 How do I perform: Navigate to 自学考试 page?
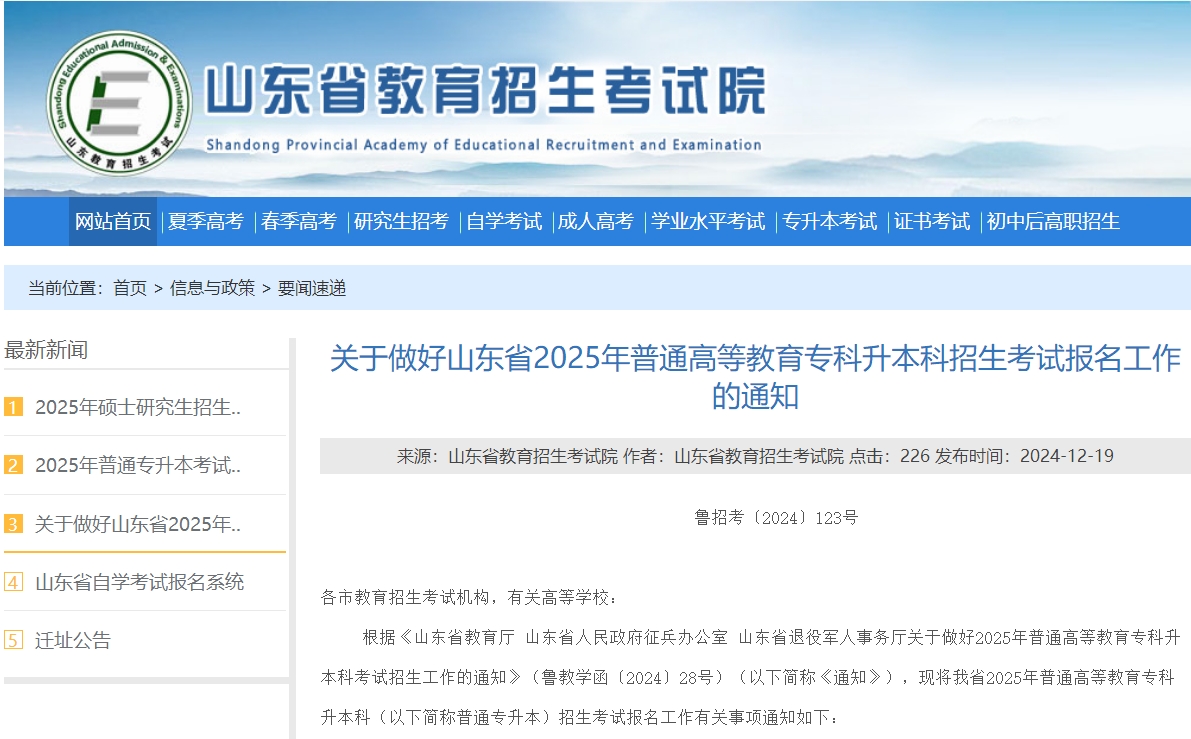tap(504, 222)
